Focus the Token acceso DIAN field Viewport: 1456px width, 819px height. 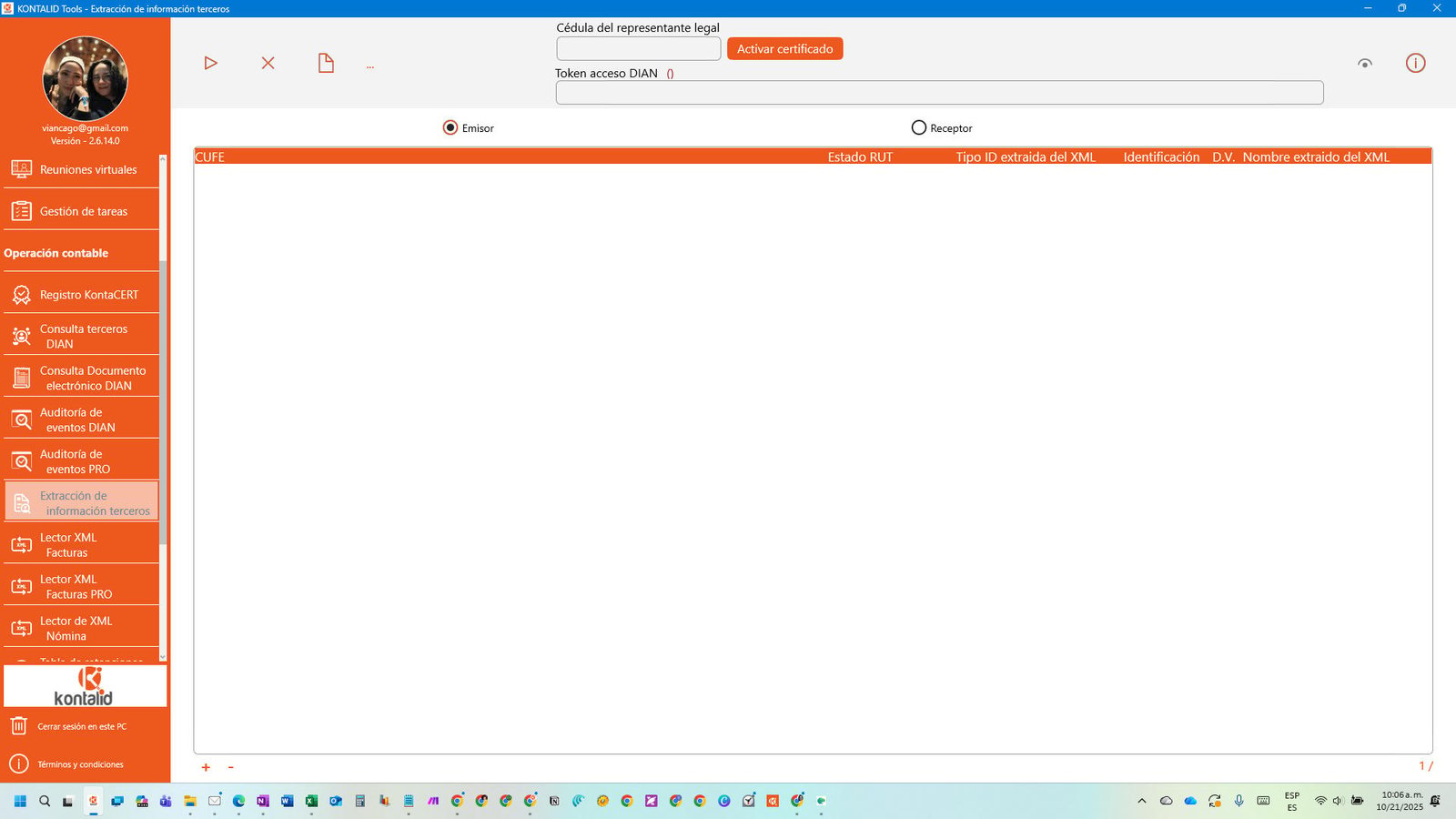click(940, 92)
